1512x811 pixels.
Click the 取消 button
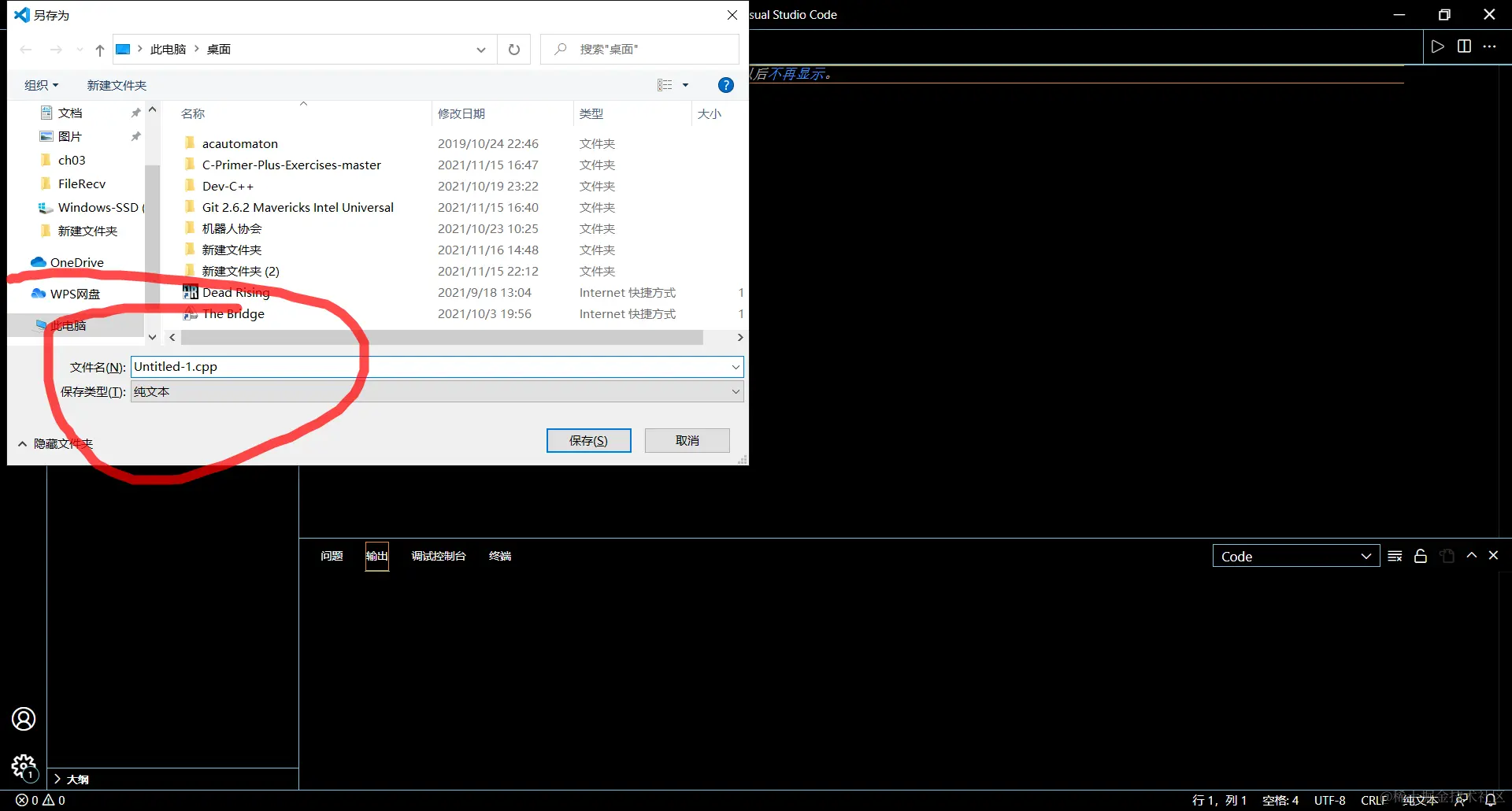tap(687, 441)
